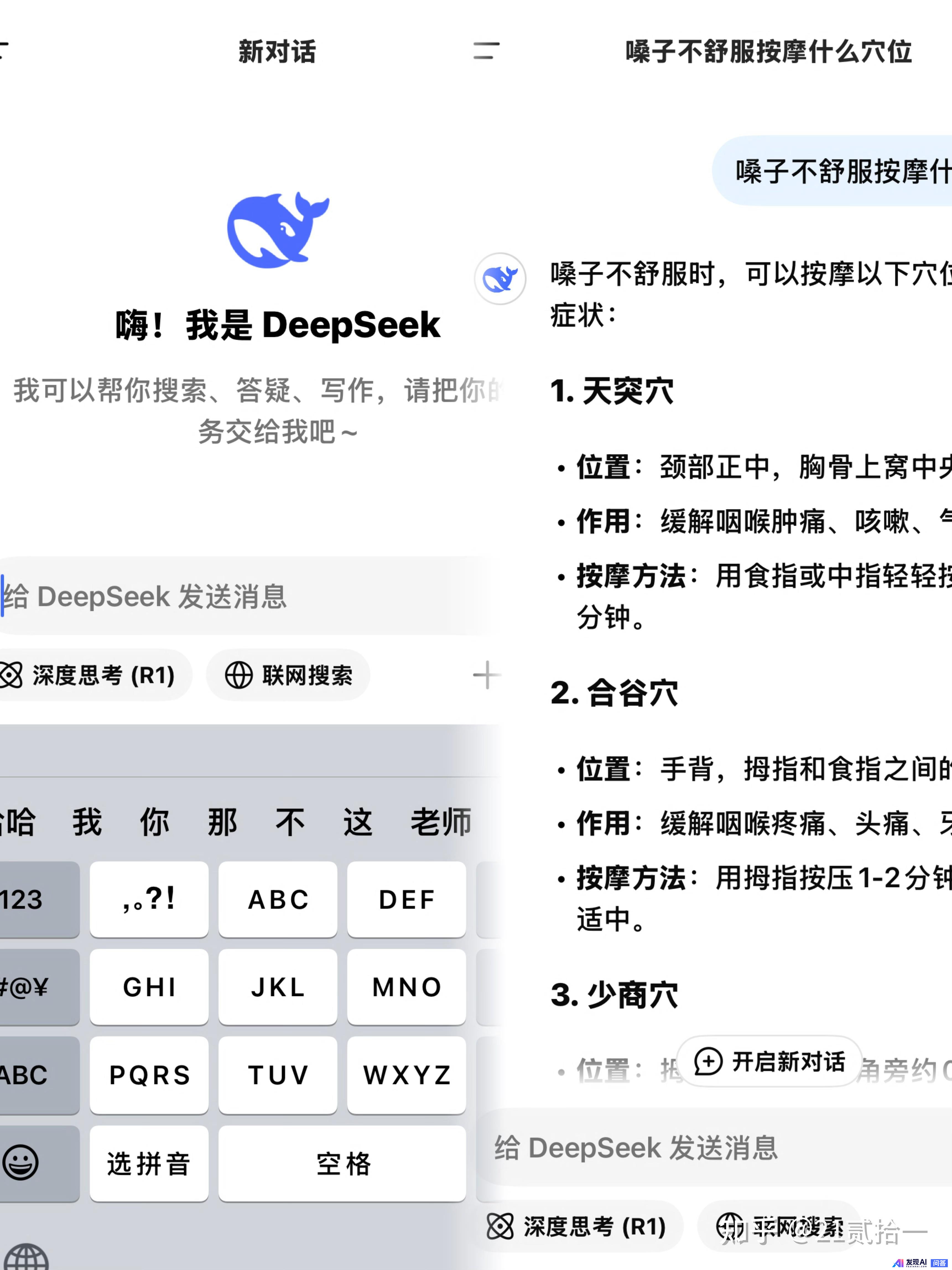Switch input language via globe key
This screenshot has height=1270, width=952.
click(x=26, y=1256)
